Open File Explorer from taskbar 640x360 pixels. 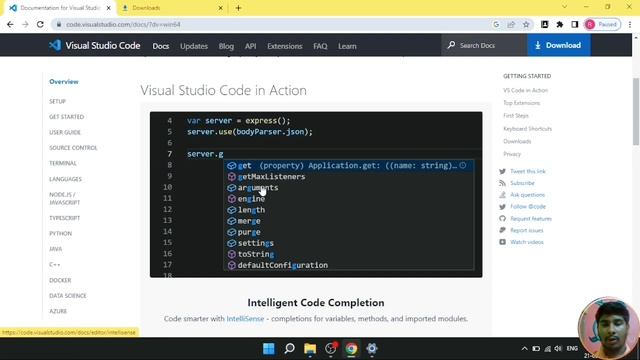pos(310,349)
